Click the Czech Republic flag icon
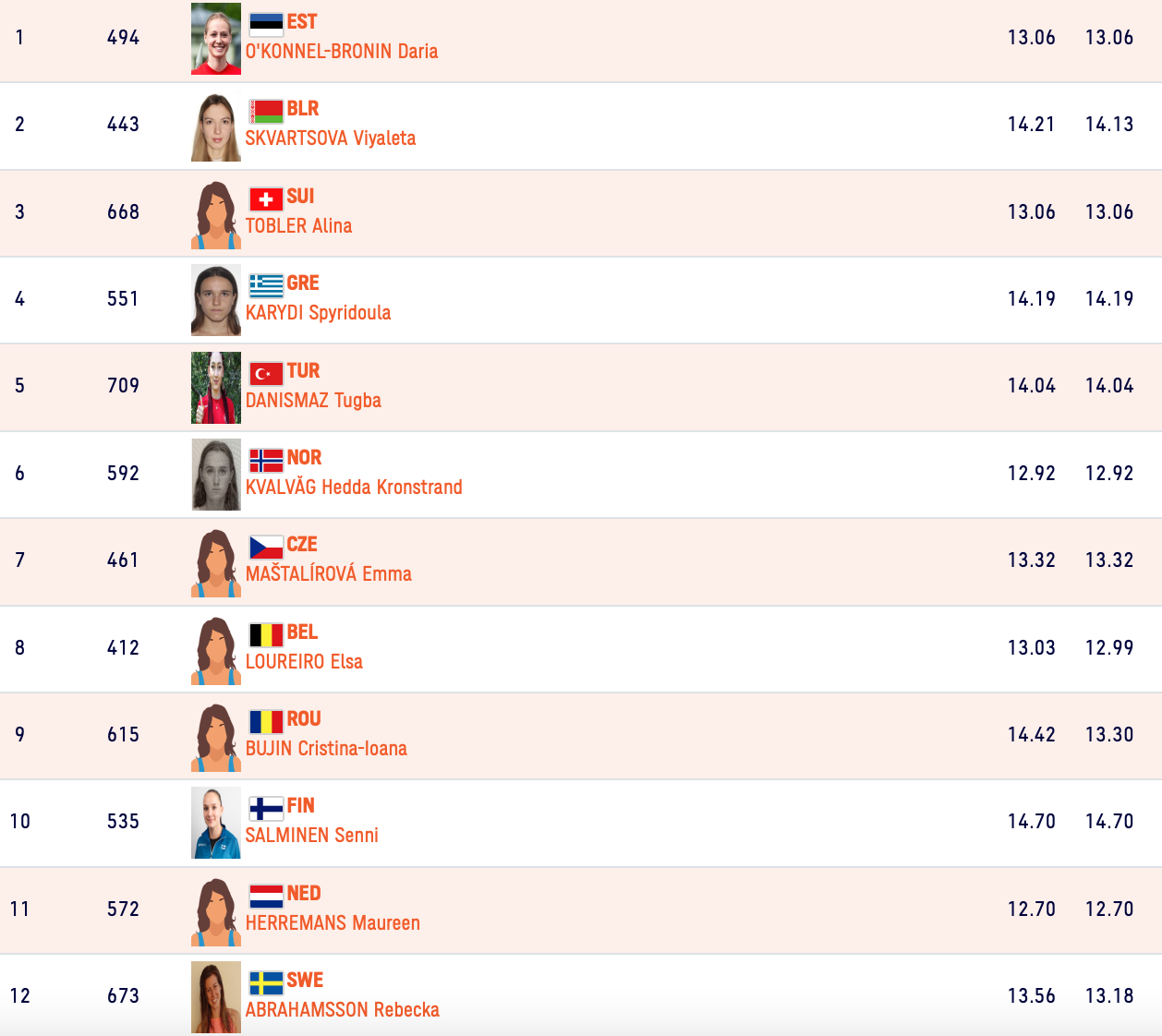The width and height of the screenshot is (1162, 1036). [266, 547]
